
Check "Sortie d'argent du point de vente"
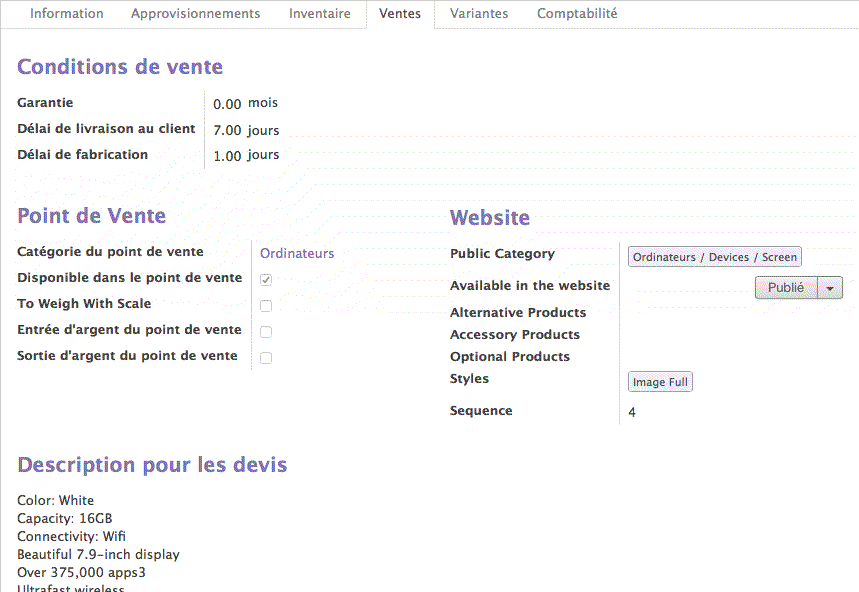[265, 356]
